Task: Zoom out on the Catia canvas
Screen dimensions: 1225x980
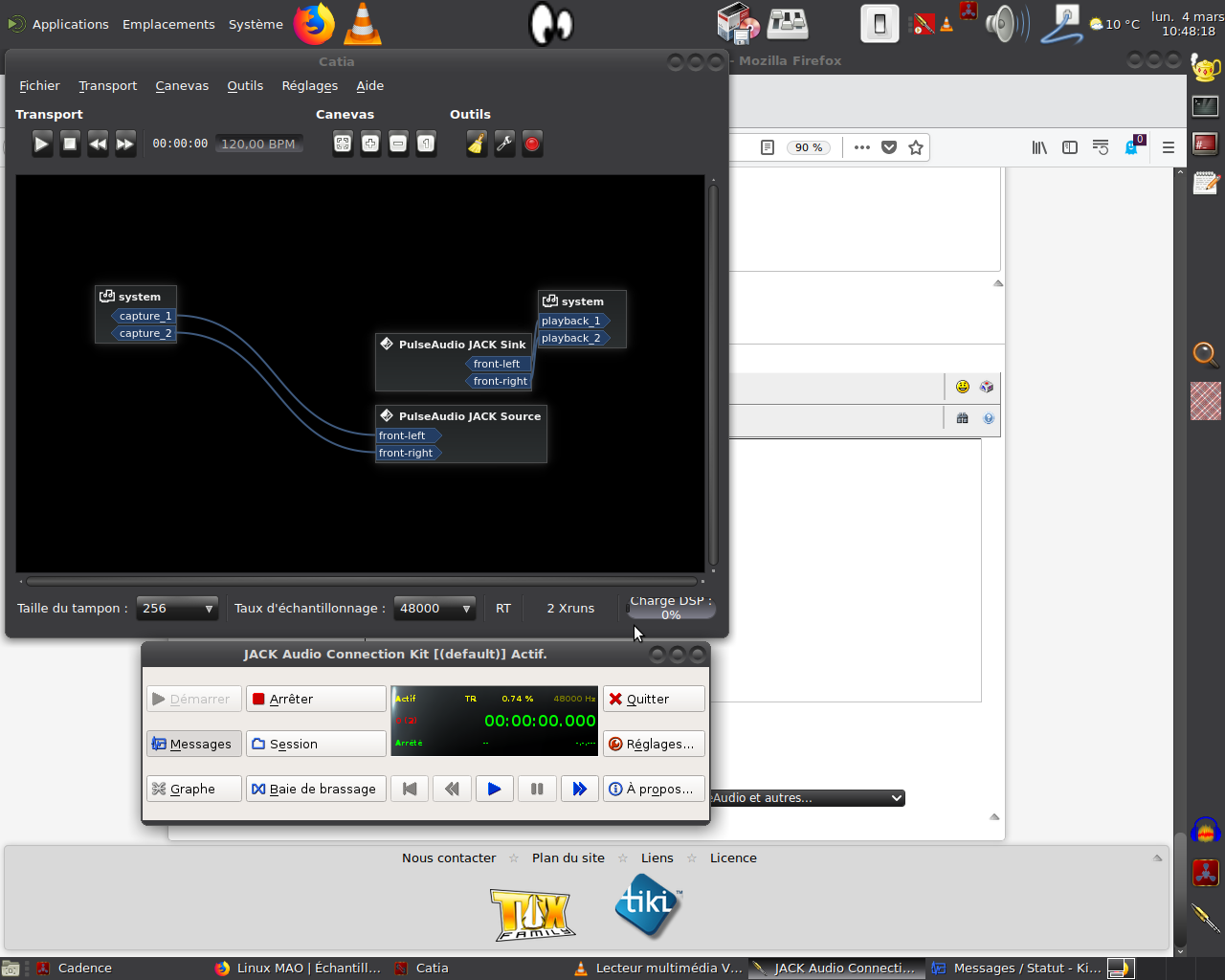Action: 398,145
